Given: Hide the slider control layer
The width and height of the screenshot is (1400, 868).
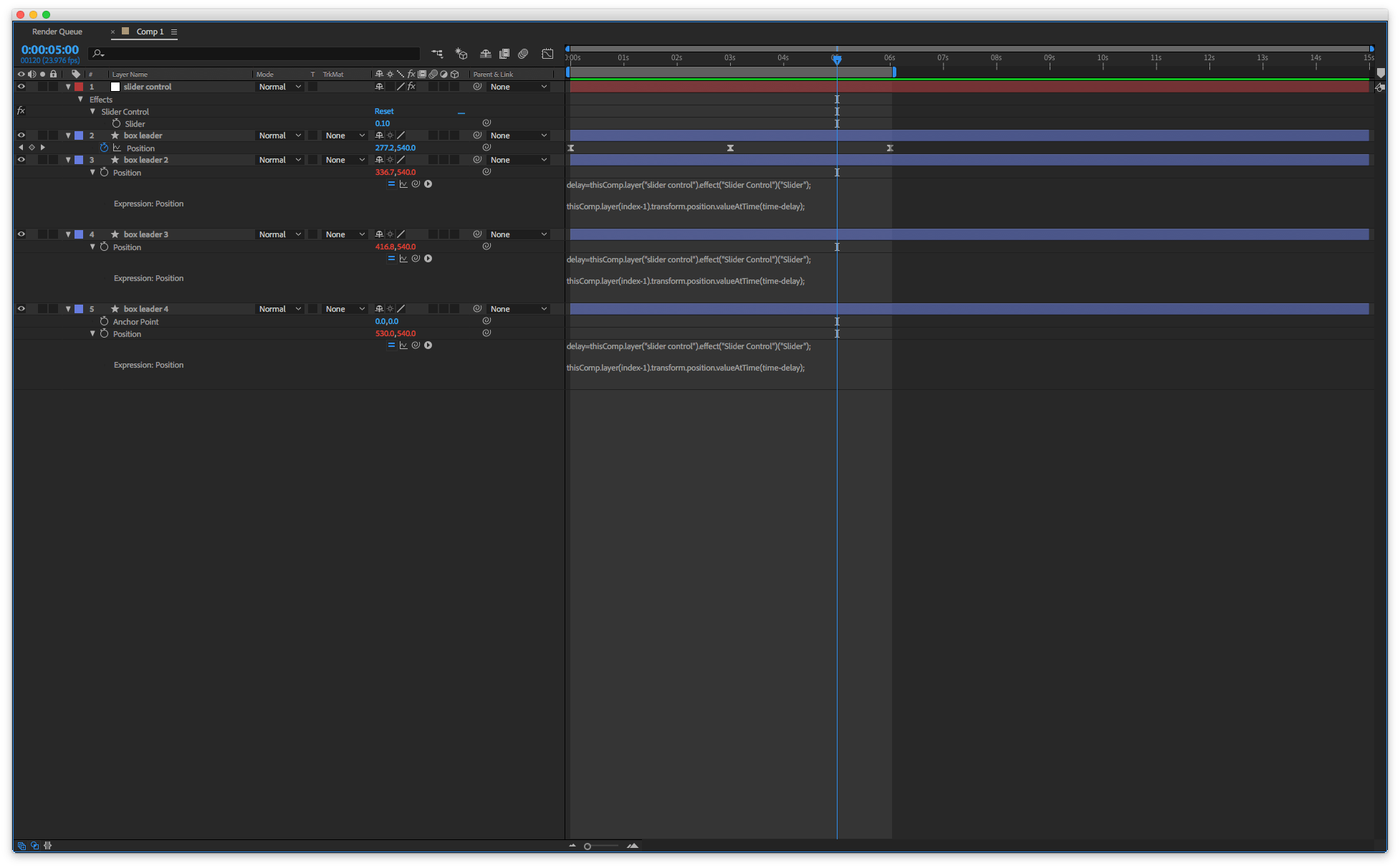Looking at the screenshot, I should tap(21, 87).
